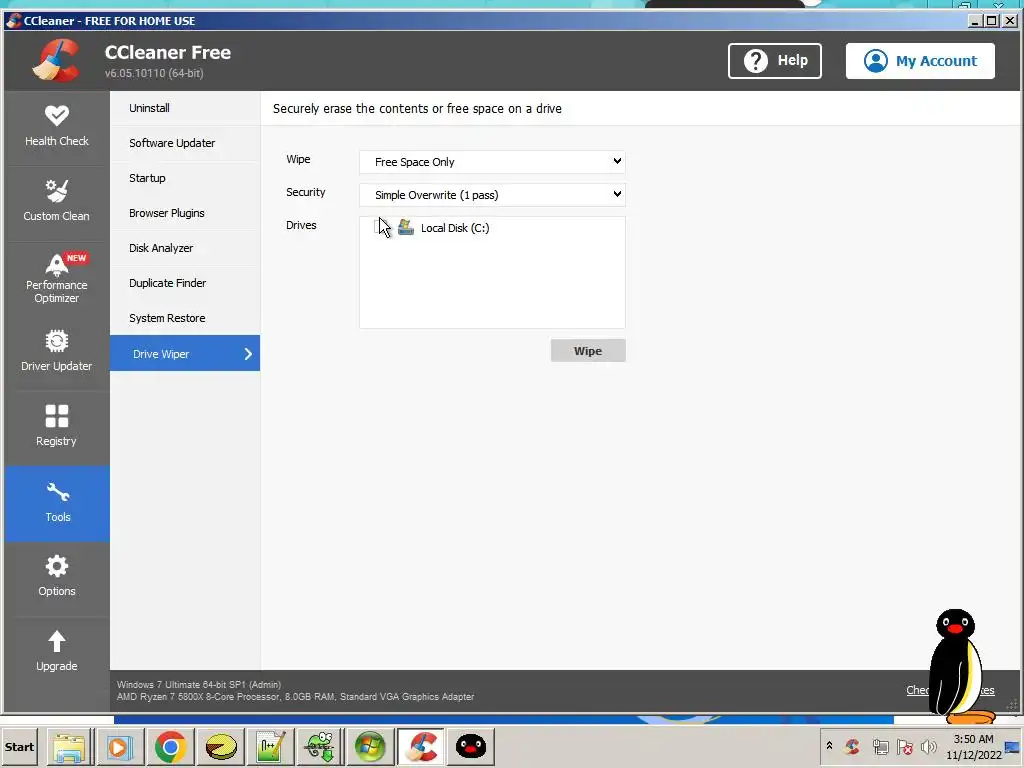Open the System Restore tool
The image size is (1024, 768).
185,318
